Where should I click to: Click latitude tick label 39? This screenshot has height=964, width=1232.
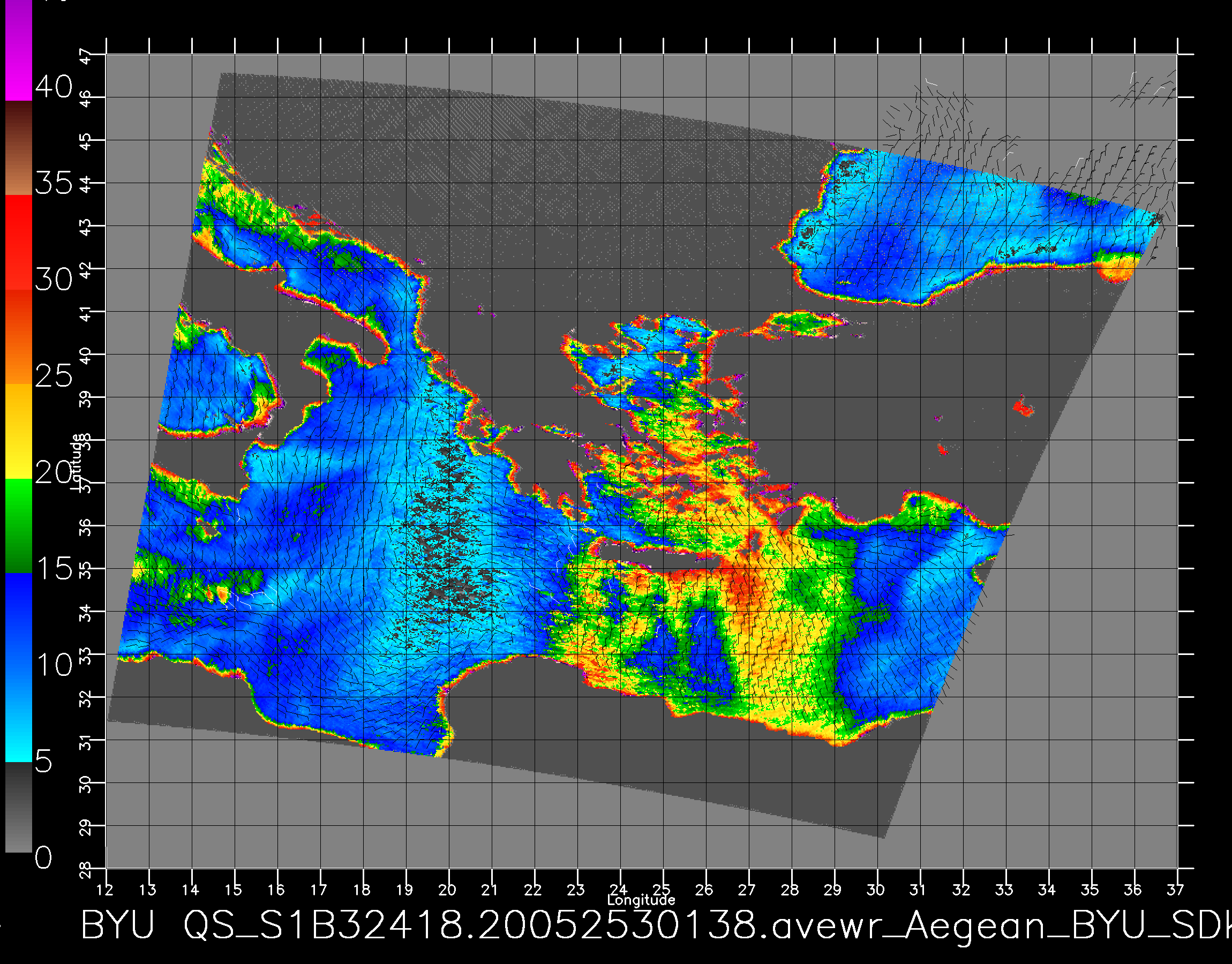(x=85, y=400)
